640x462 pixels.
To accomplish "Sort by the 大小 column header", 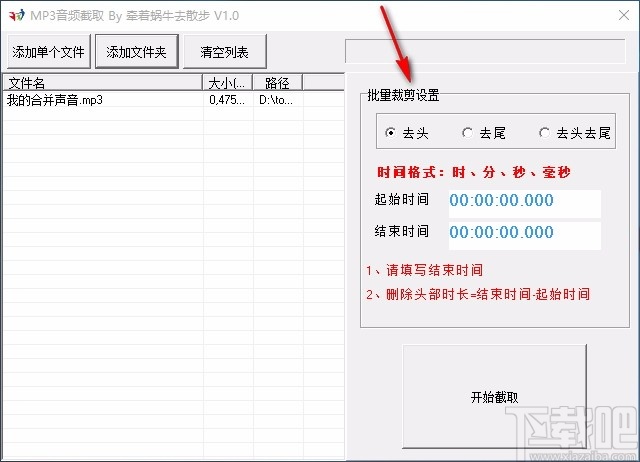I will 228,83.
